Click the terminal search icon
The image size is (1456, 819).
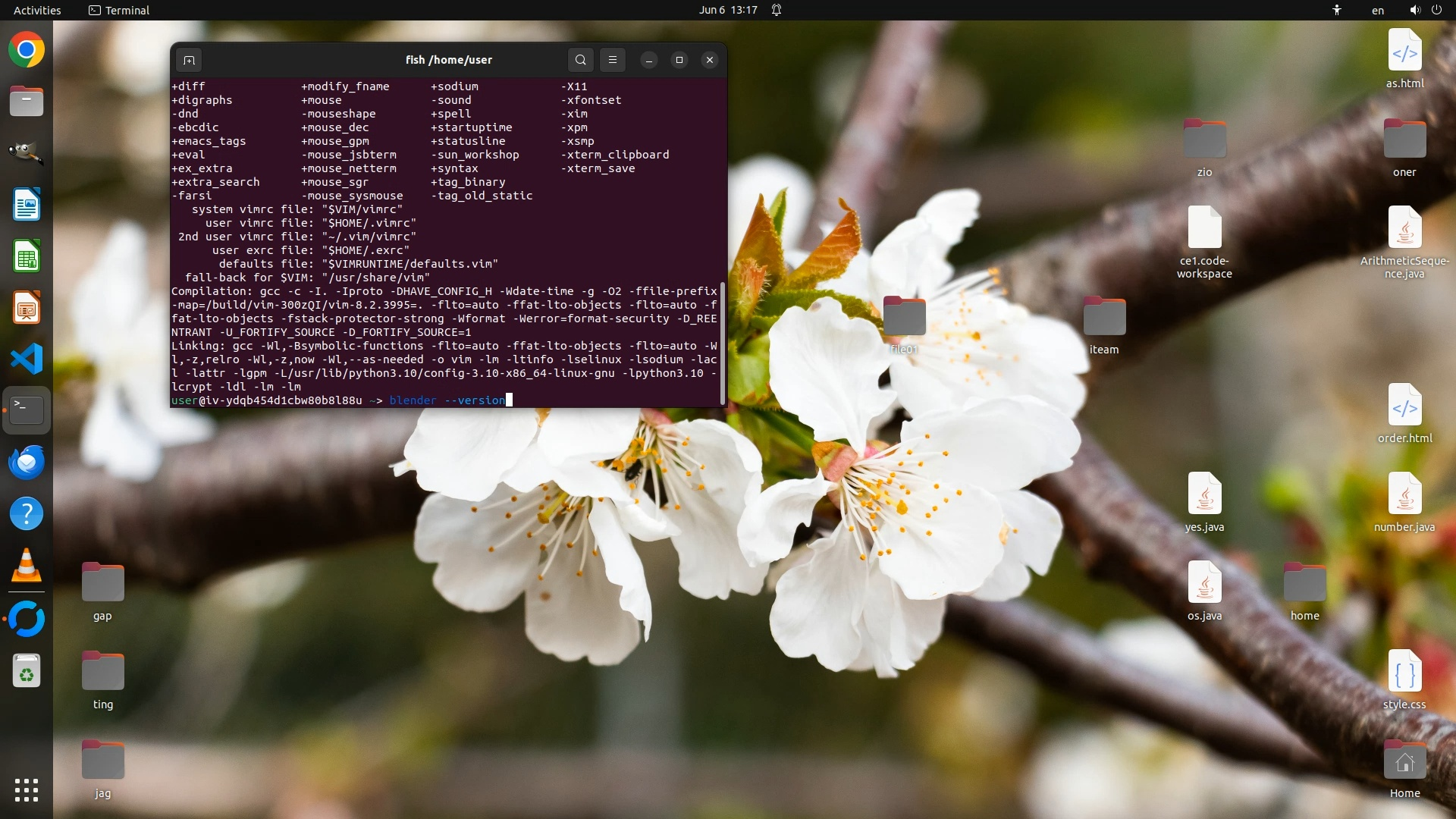click(580, 60)
